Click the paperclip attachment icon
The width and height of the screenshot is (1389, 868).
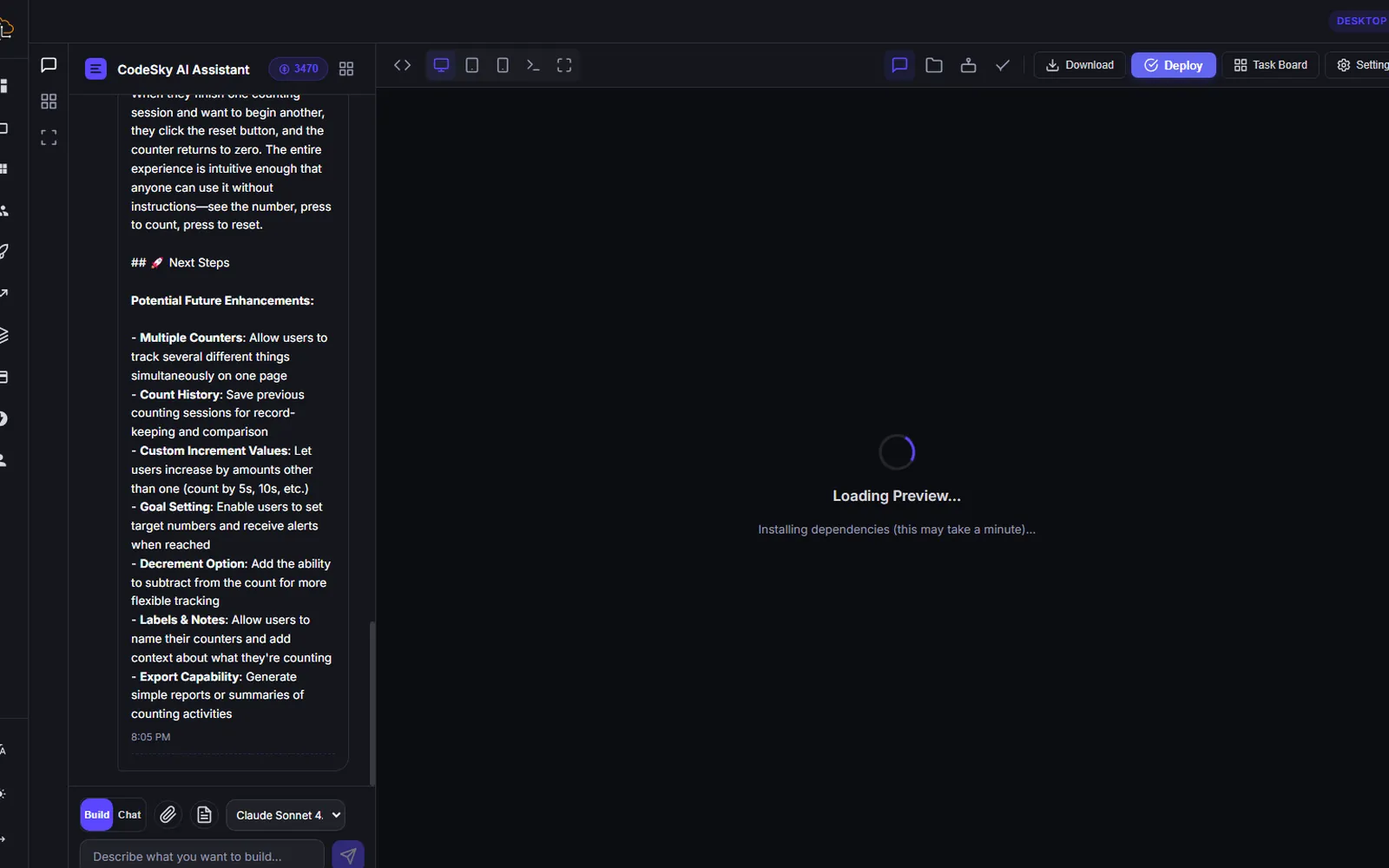[168, 815]
